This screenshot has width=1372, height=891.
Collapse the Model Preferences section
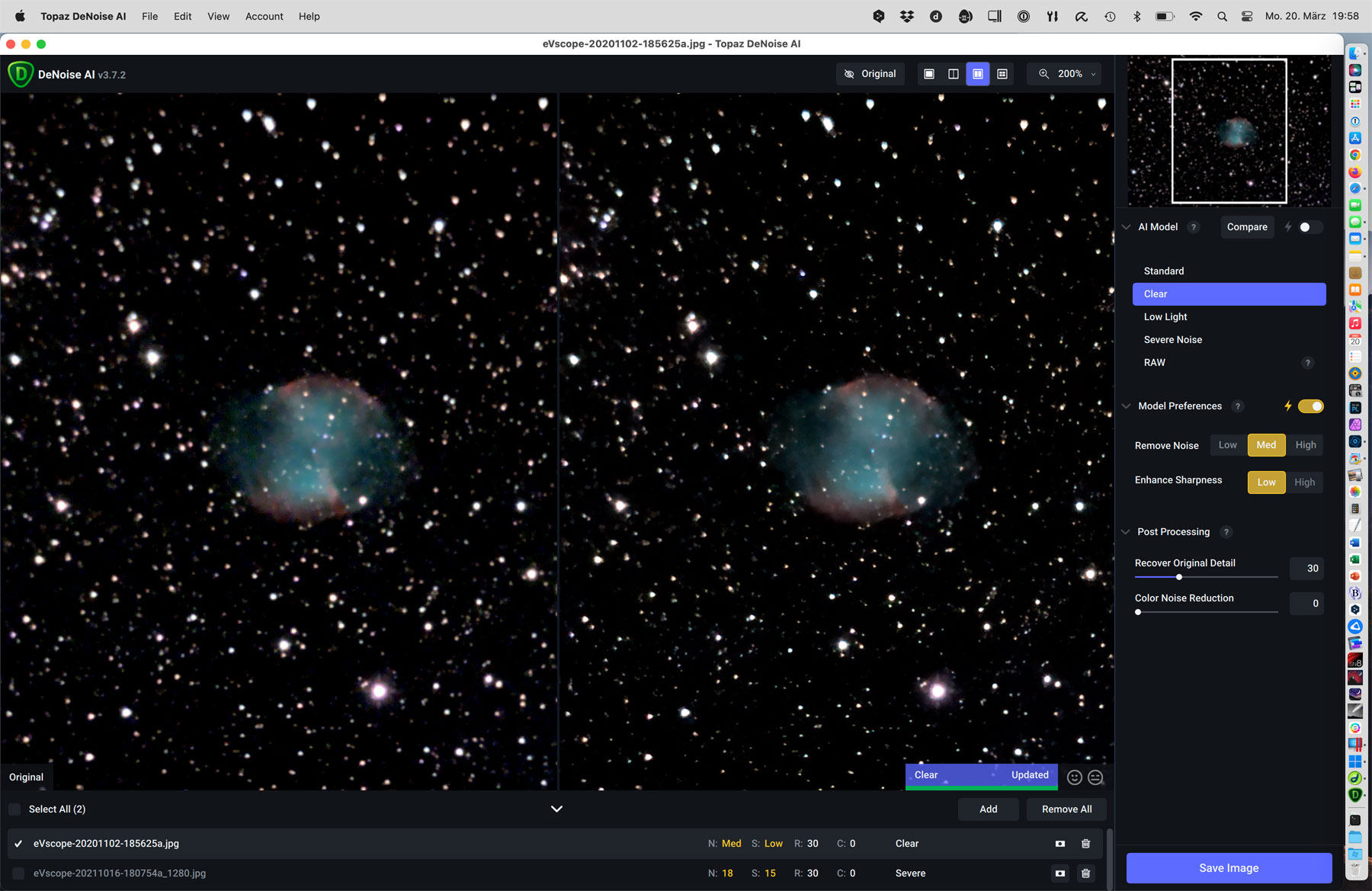tap(1127, 406)
